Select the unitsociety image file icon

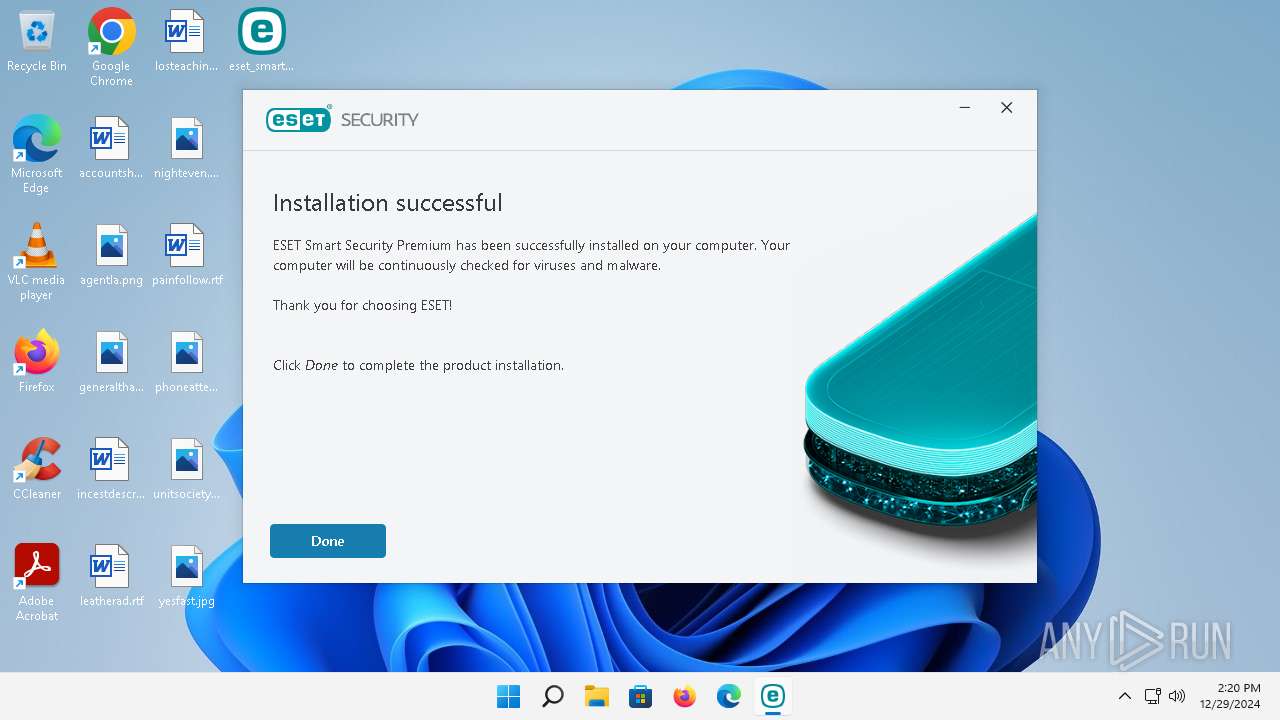(186, 470)
